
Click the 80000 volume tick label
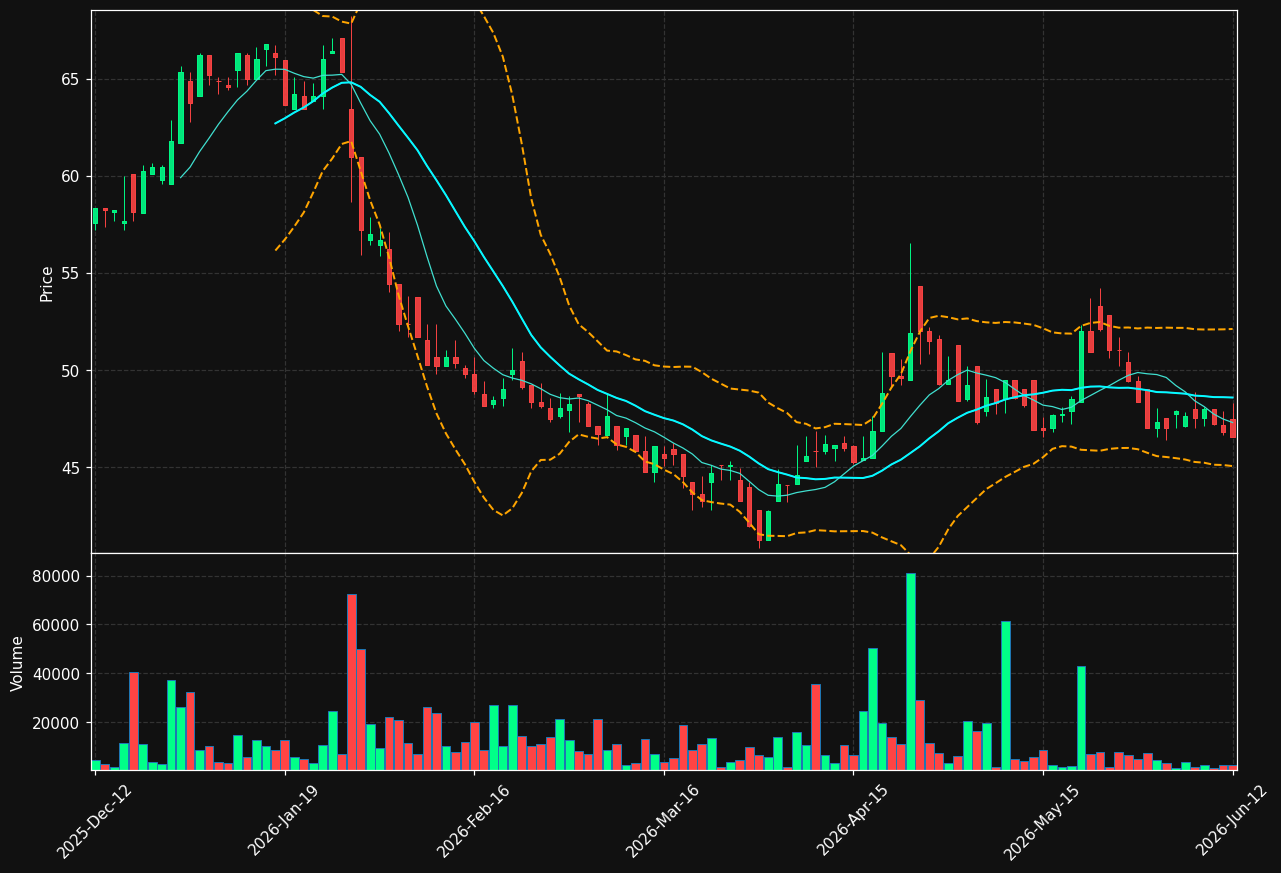tap(57, 577)
